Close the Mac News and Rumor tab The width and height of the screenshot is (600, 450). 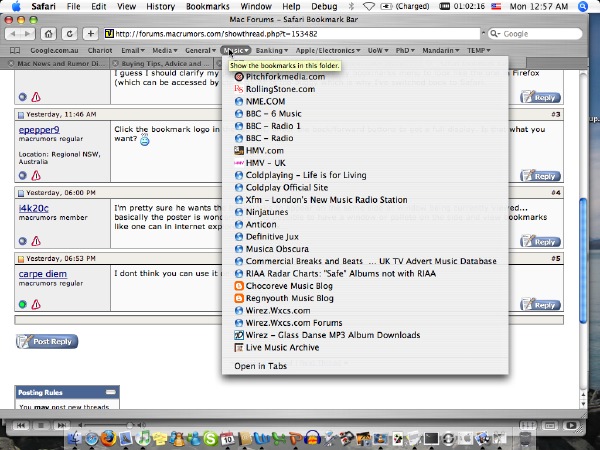(x=11, y=63)
